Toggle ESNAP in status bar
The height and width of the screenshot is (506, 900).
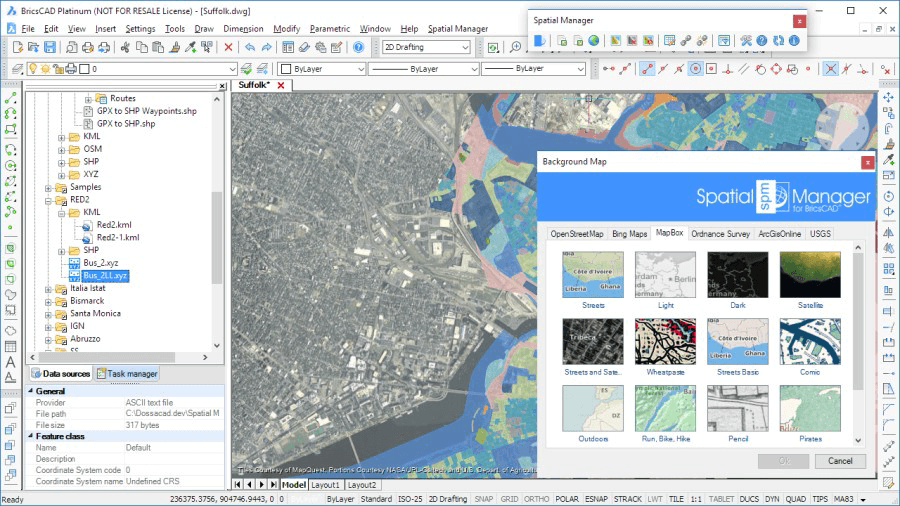point(596,499)
